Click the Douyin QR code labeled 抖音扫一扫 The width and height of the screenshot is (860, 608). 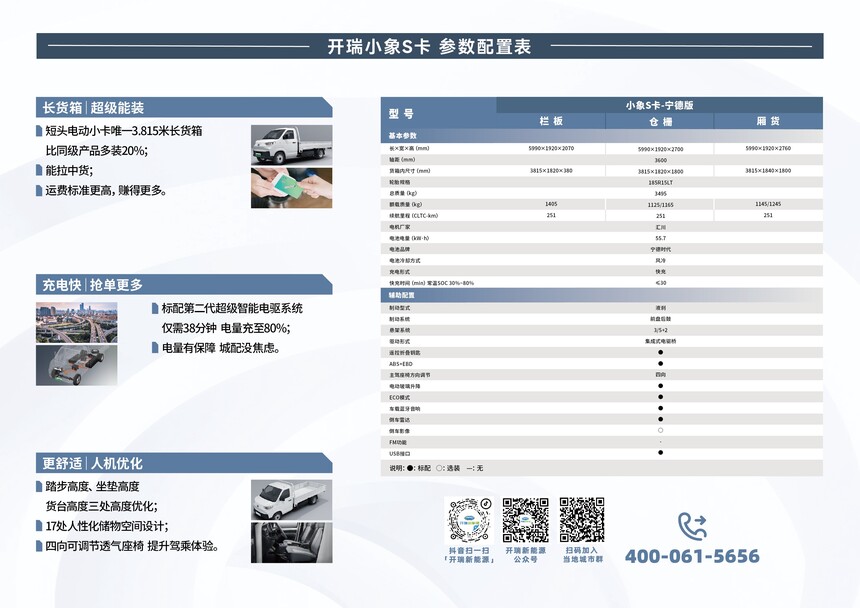coord(469,521)
